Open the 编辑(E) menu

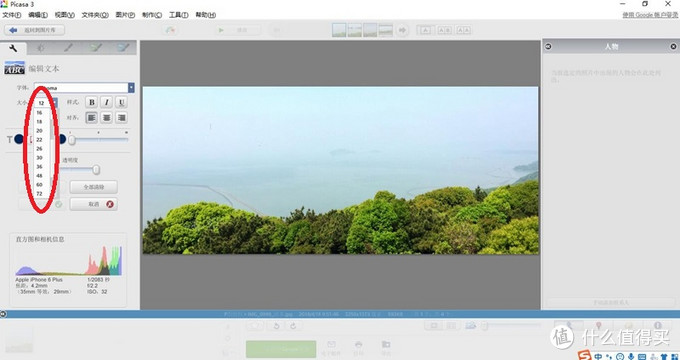(38, 15)
